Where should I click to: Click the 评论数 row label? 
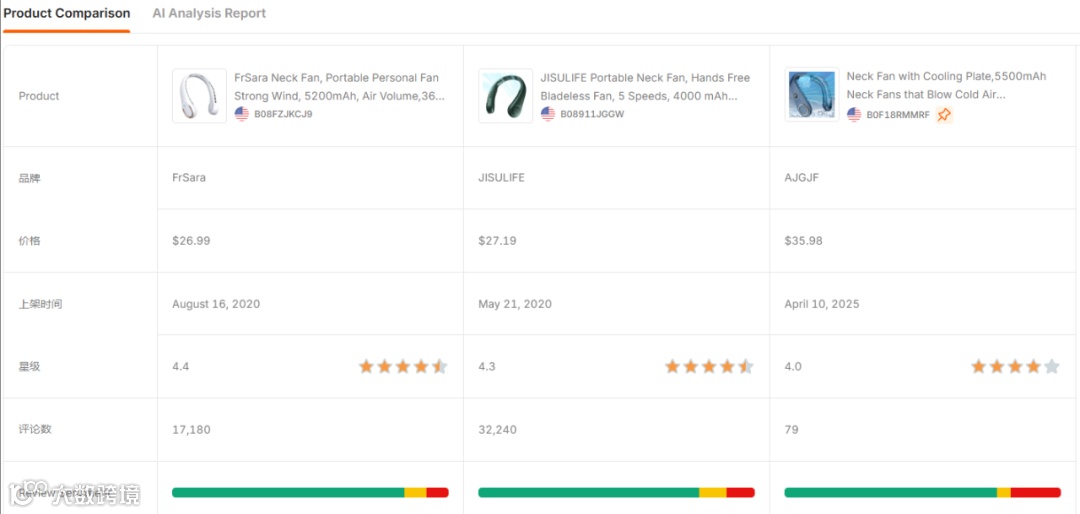34,429
